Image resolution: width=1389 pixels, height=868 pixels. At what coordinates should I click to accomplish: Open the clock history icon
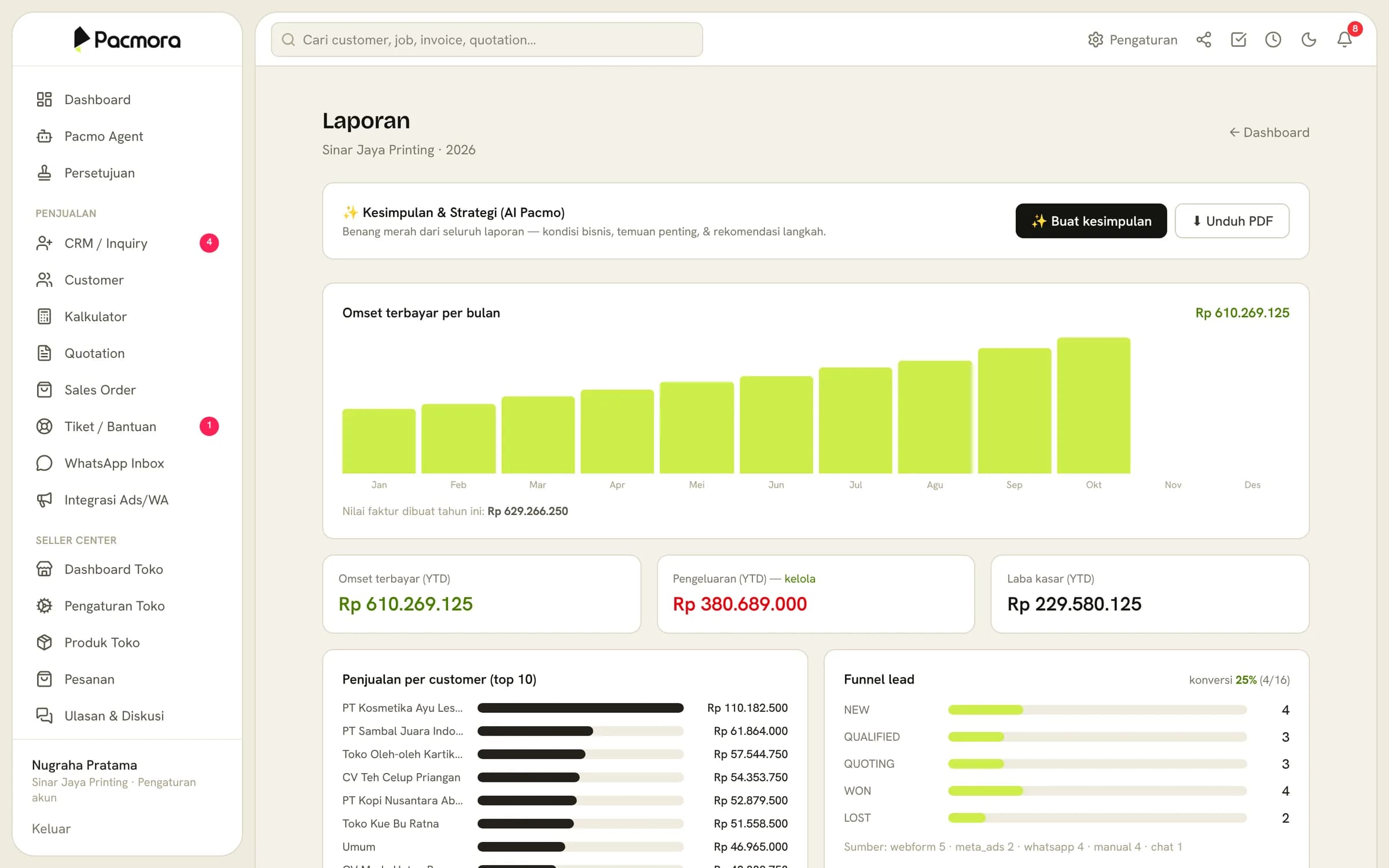pos(1273,39)
